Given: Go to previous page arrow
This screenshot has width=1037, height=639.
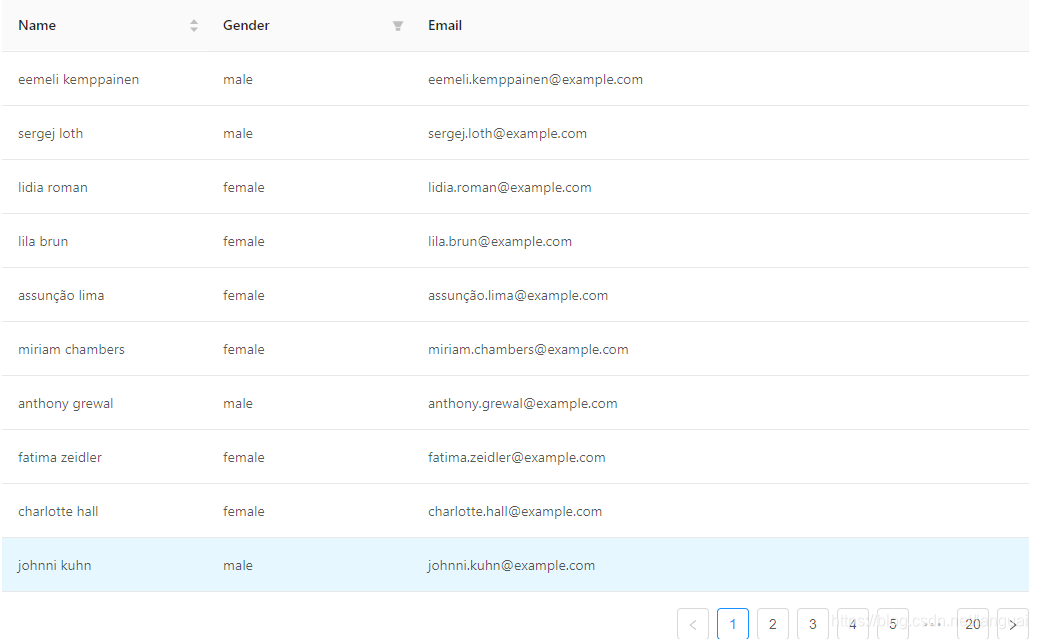Looking at the screenshot, I should [x=693, y=624].
